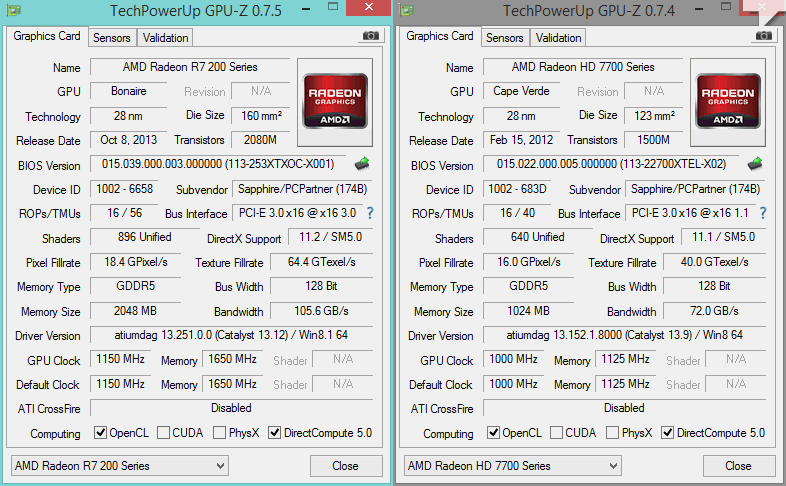
Task: Click Radeon Graphics logo in GPU-Z 0.7.5
Action: [335, 102]
